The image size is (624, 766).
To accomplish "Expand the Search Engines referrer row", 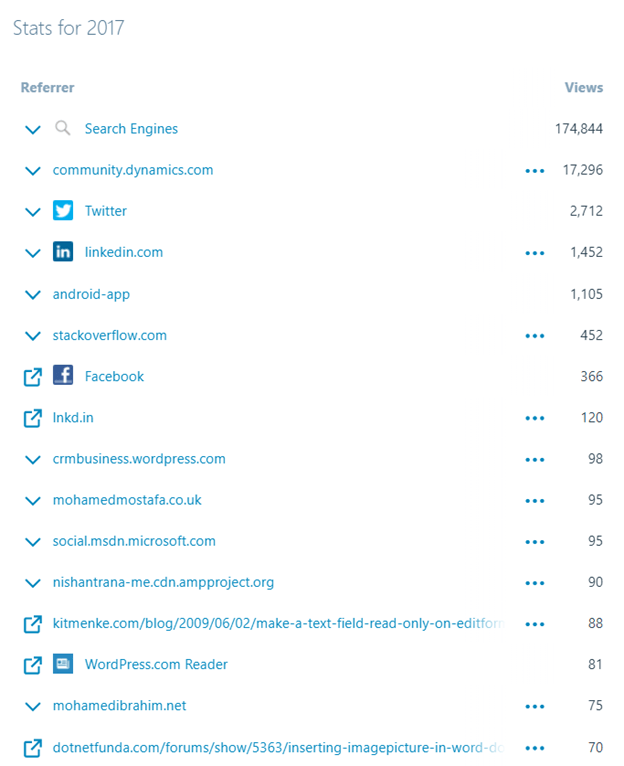I will 32,129.
